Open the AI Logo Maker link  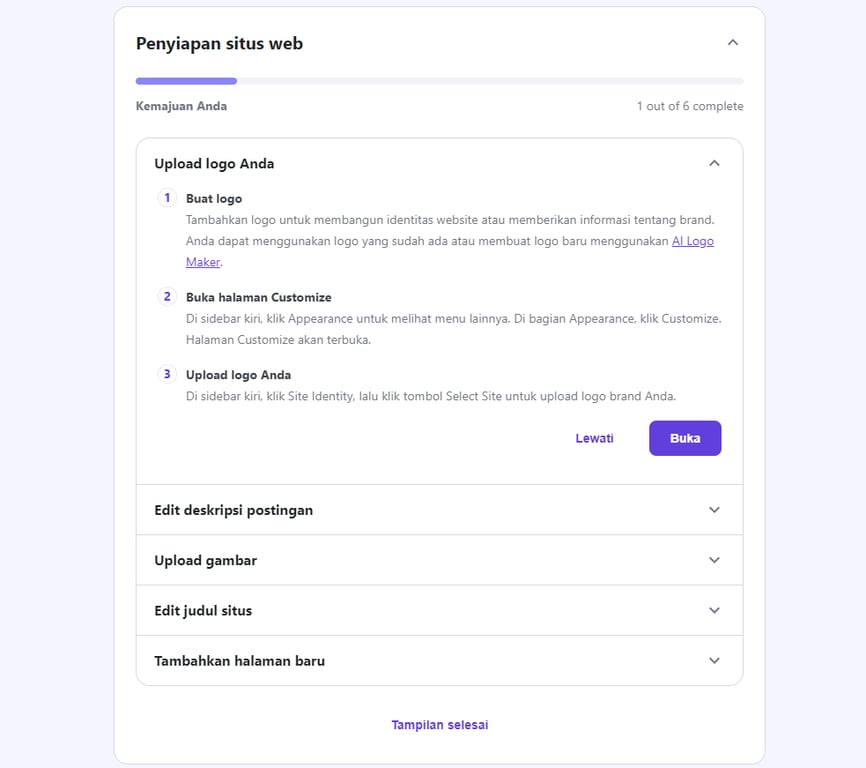(692, 241)
